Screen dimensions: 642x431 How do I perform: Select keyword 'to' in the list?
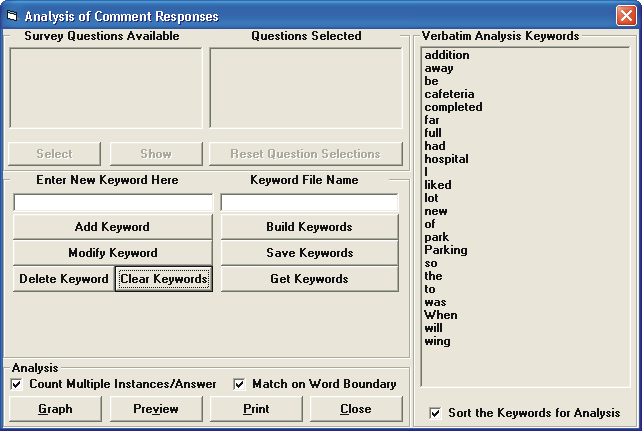click(x=430, y=289)
